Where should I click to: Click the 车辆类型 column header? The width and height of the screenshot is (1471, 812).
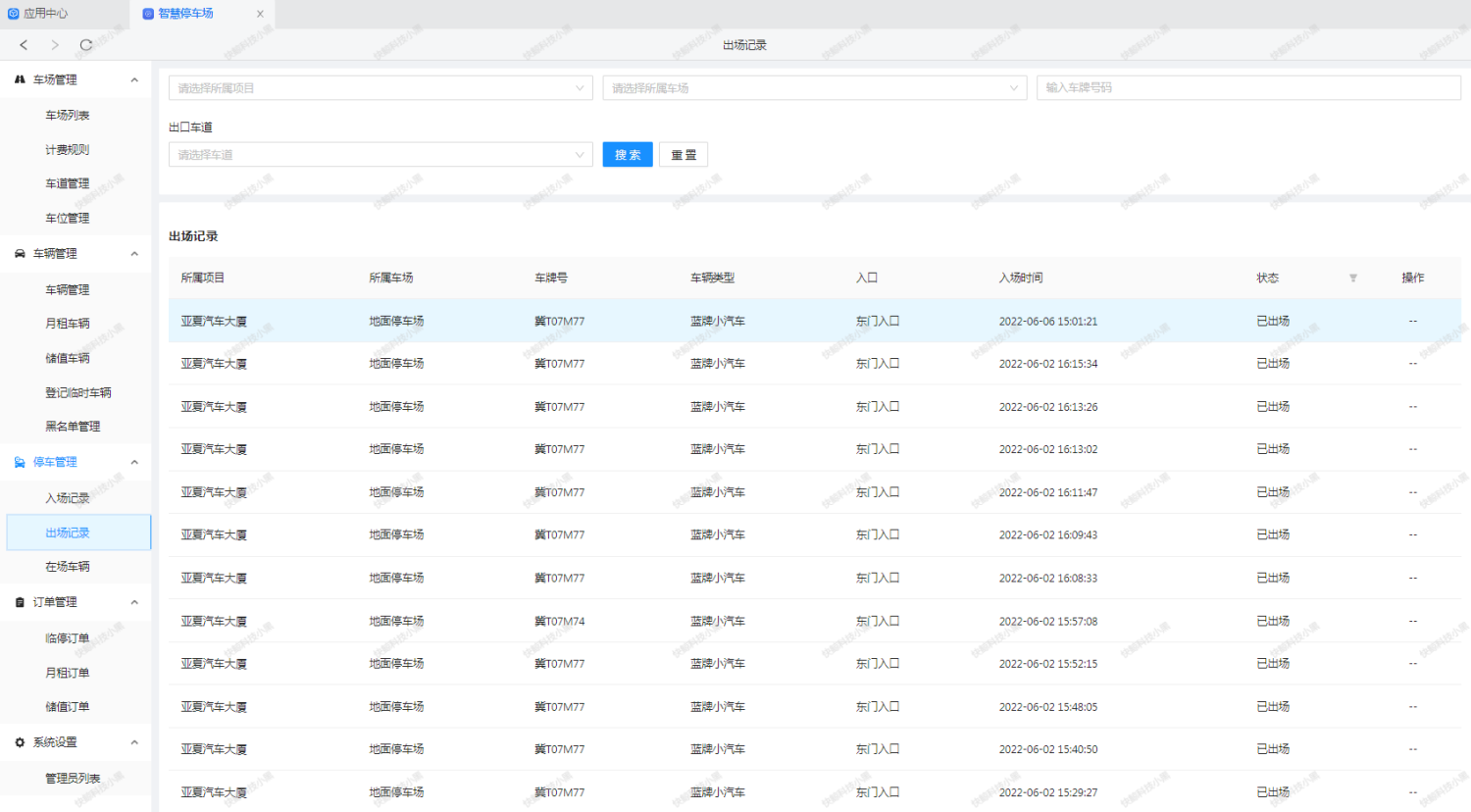[713, 279]
